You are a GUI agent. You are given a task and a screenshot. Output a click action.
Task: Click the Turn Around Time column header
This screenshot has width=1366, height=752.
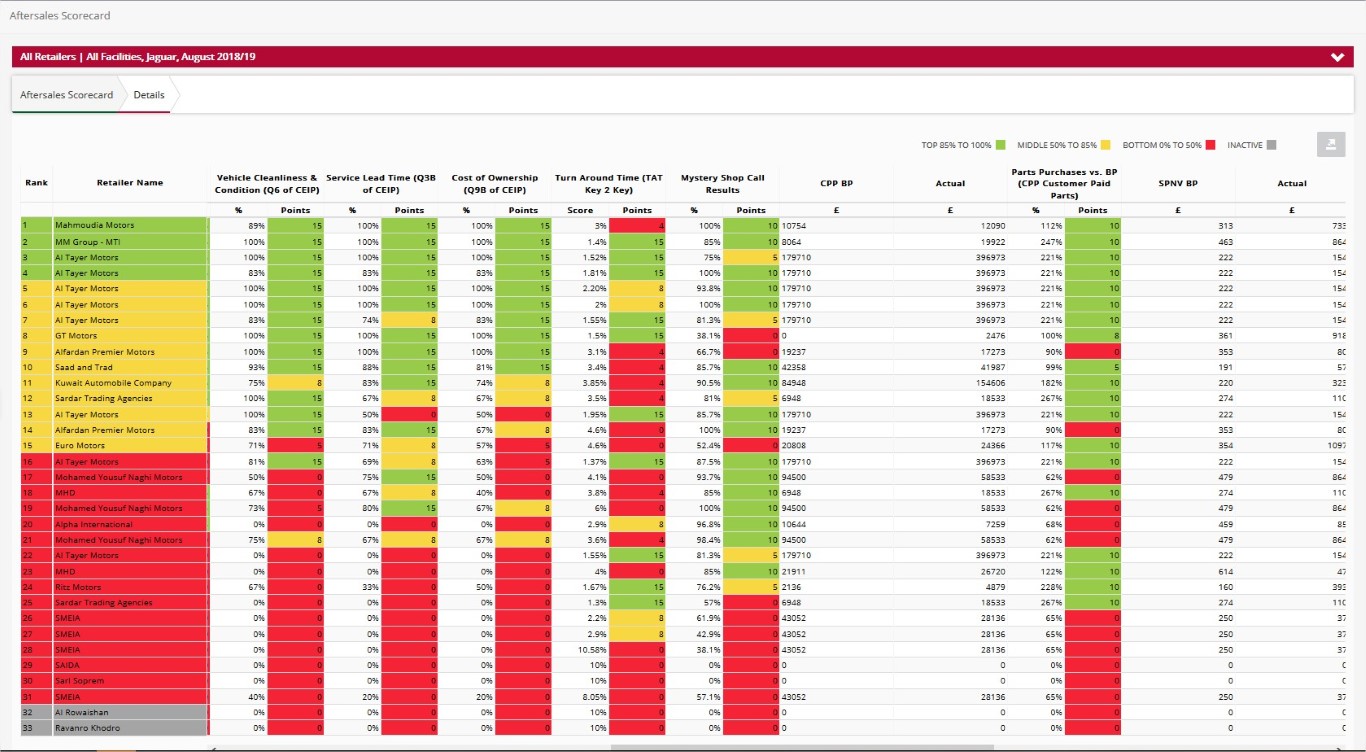pyautogui.click(x=608, y=183)
